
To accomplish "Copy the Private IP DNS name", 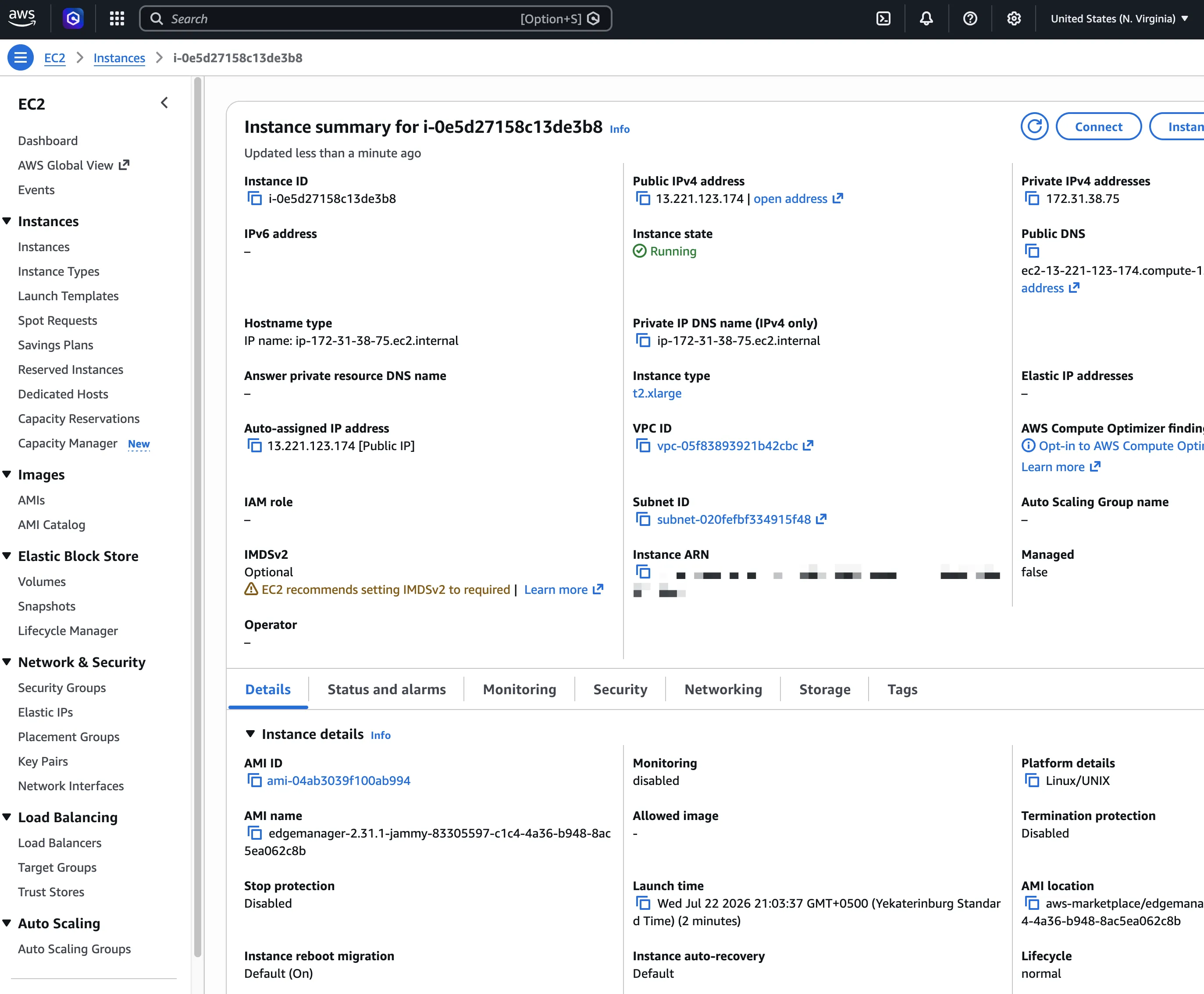I will pos(643,341).
